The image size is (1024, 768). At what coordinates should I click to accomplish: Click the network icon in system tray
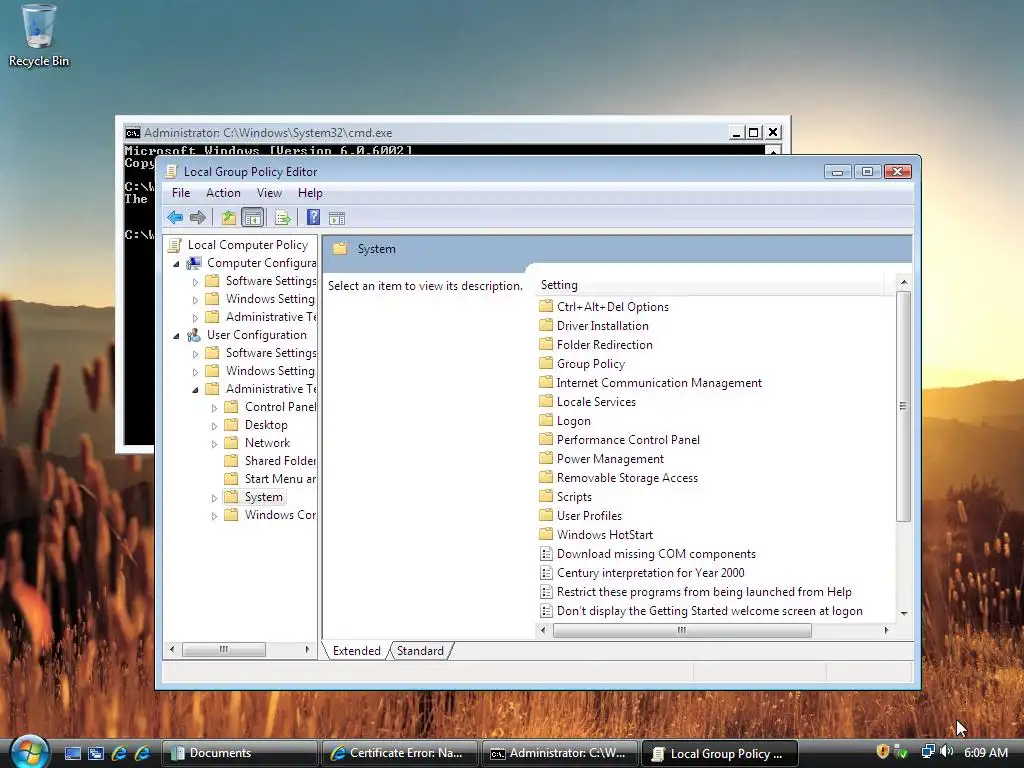[x=927, y=752]
